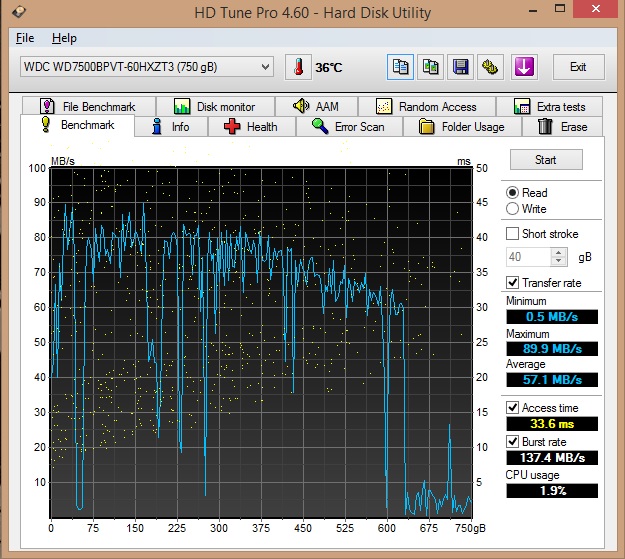Uncheck the Transfer rate checkbox
This screenshot has height=559, width=625.
tap(513, 283)
